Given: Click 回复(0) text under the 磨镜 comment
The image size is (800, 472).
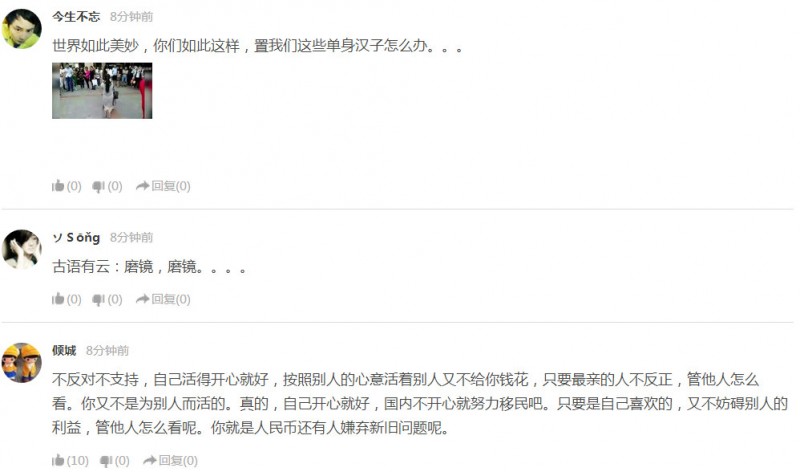Looking at the screenshot, I should pos(171,300).
